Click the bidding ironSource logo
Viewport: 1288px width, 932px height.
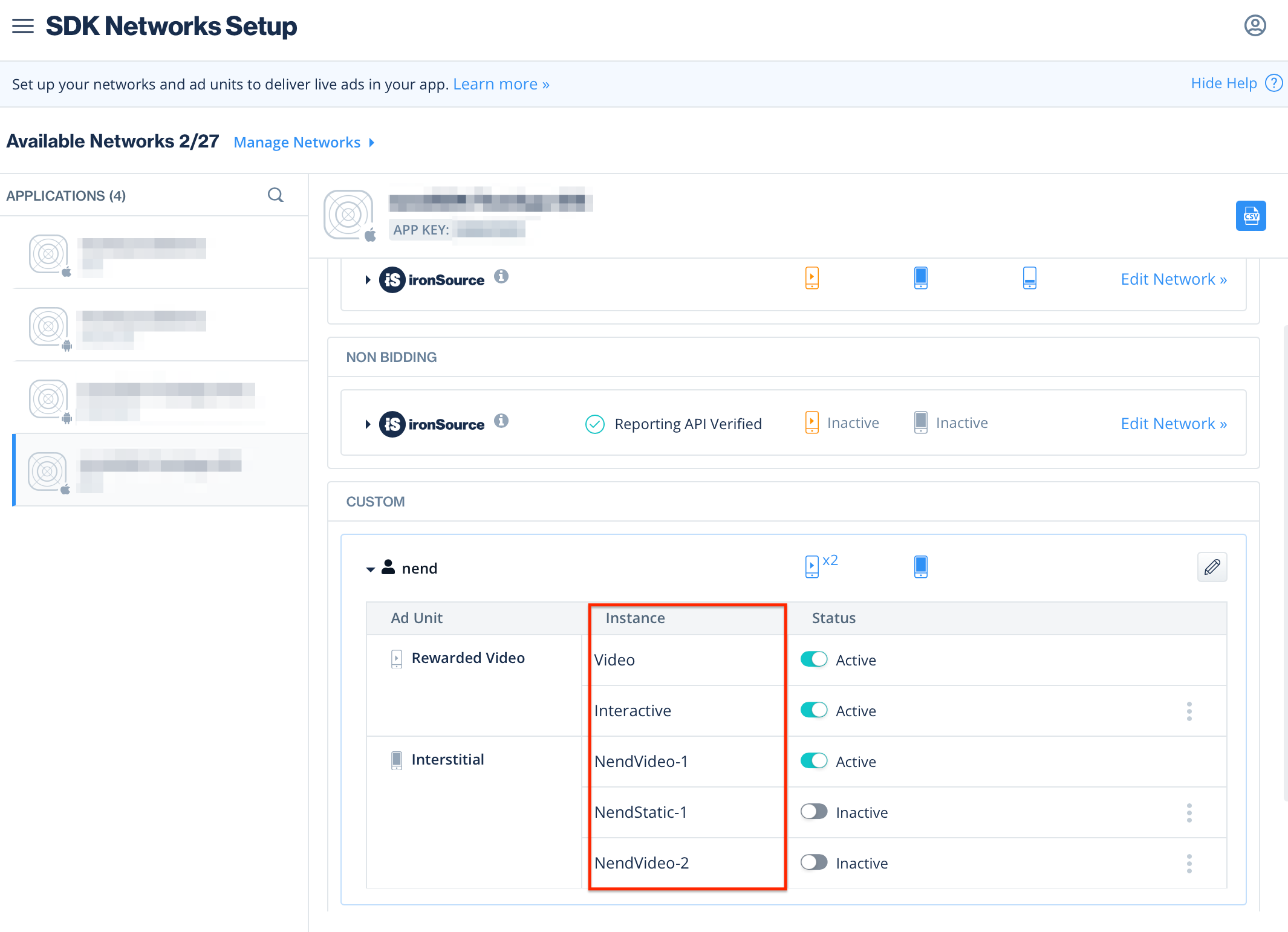click(x=432, y=280)
